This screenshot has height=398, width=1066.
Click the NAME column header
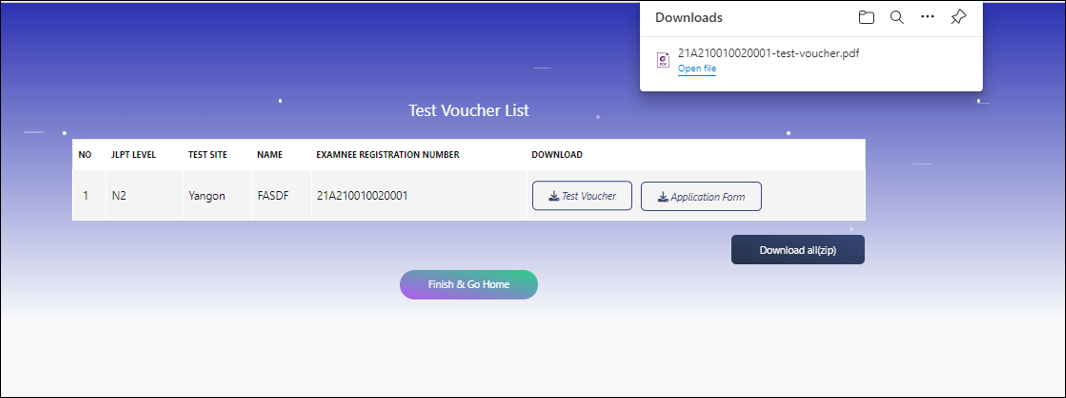[270, 155]
